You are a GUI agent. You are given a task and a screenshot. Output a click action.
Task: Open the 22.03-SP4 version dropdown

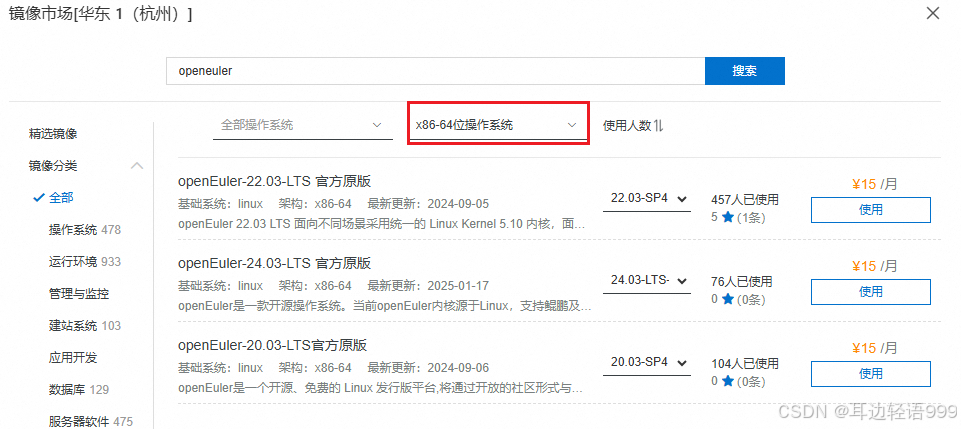(647, 199)
